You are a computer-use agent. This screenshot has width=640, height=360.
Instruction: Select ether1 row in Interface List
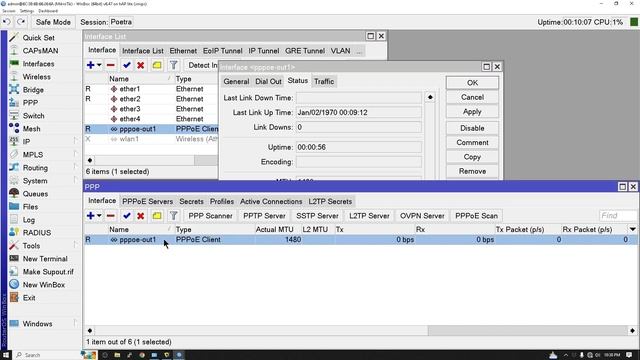click(152, 89)
